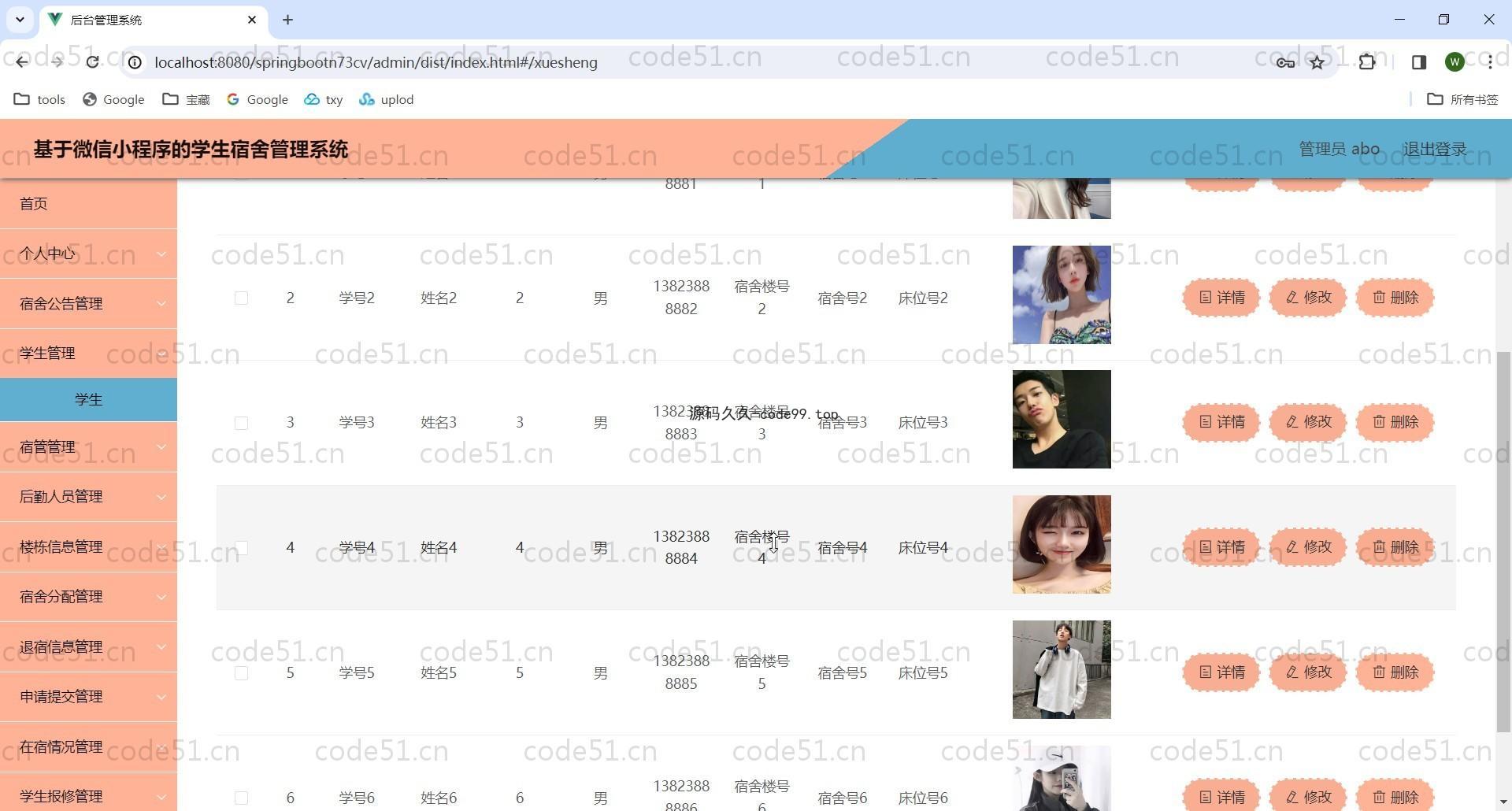The image size is (1512, 811).
Task: Open 在宿情况管理 sidebar item
Action: [88, 746]
